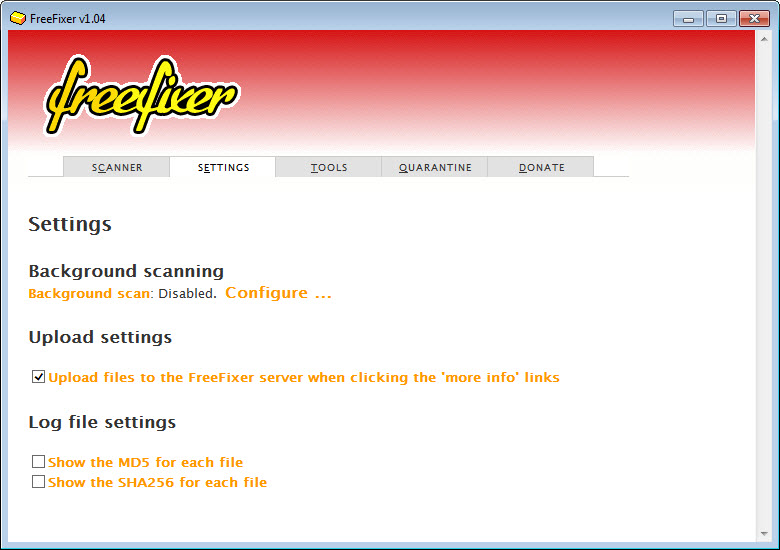Click the Configure ... link
Viewport: 780px width, 550px height.
(x=278, y=293)
